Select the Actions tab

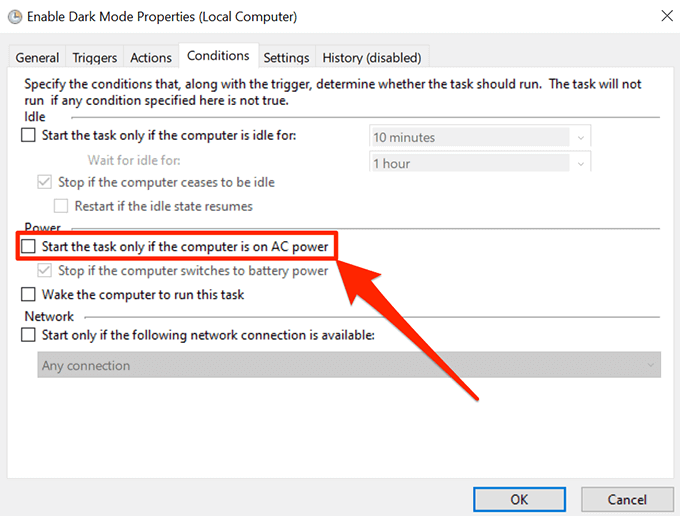pyautogui.click(x=151, y=58)
